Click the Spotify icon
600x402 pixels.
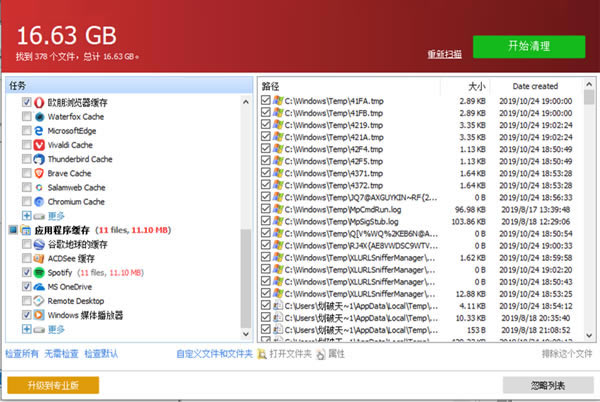tap(39, 272)
